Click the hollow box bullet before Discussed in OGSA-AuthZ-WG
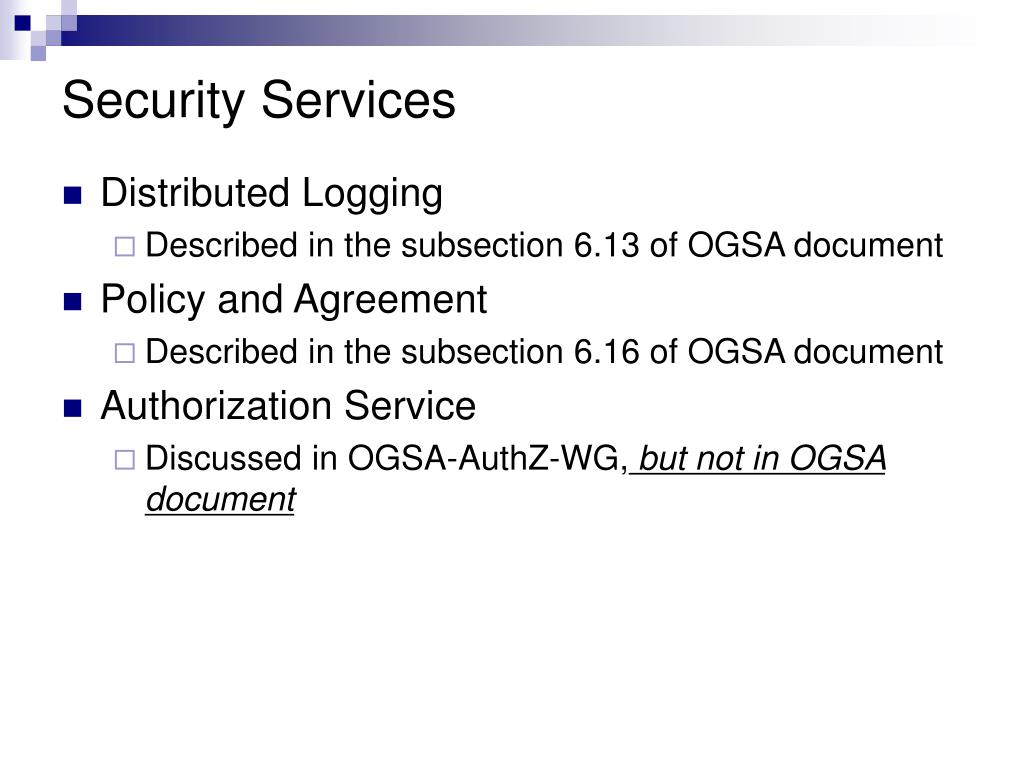Viewport: 1024px width, 768px height. coord(125,460)
